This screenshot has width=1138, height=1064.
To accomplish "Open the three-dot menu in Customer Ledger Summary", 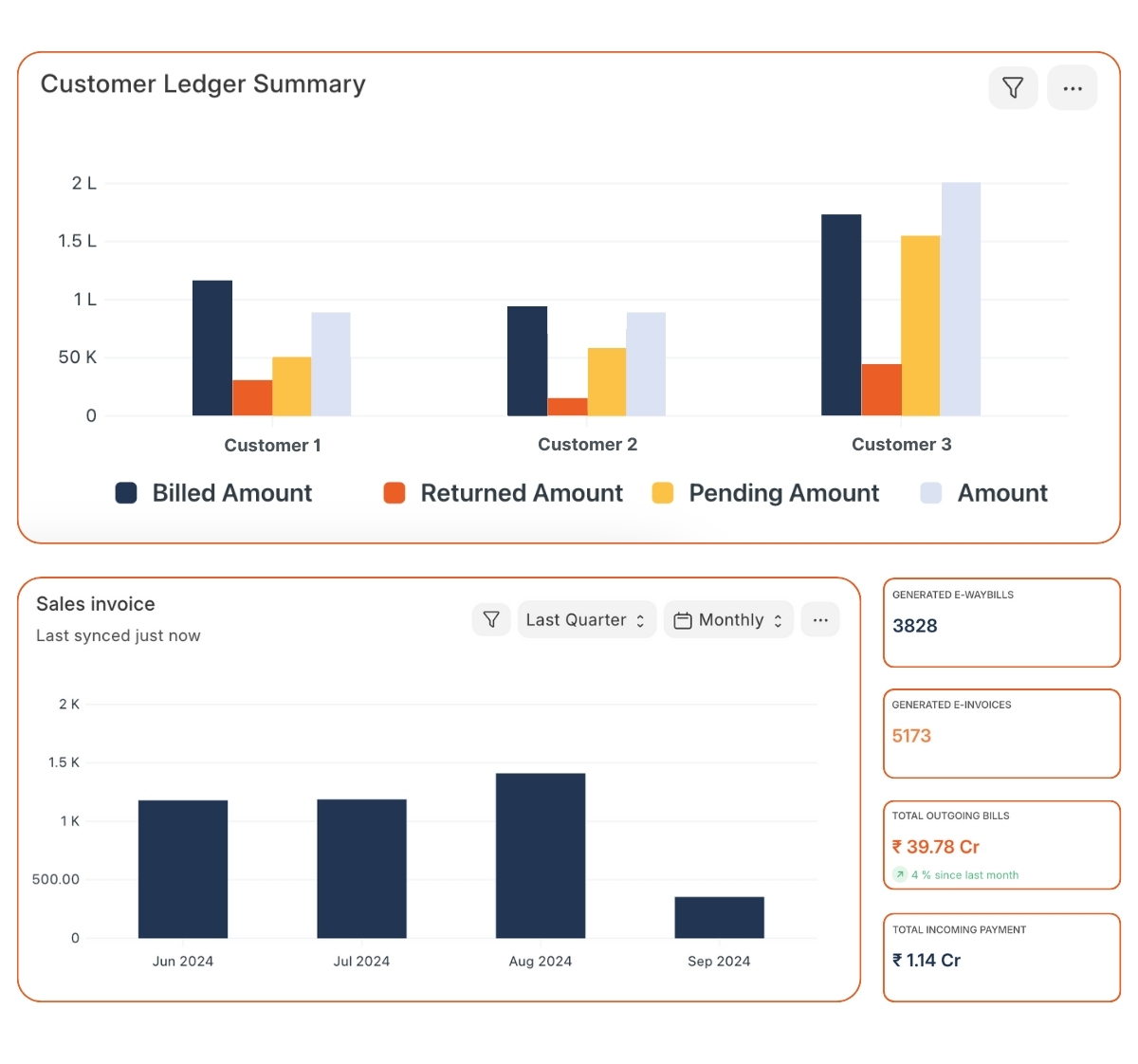I will pos(1072,88).
